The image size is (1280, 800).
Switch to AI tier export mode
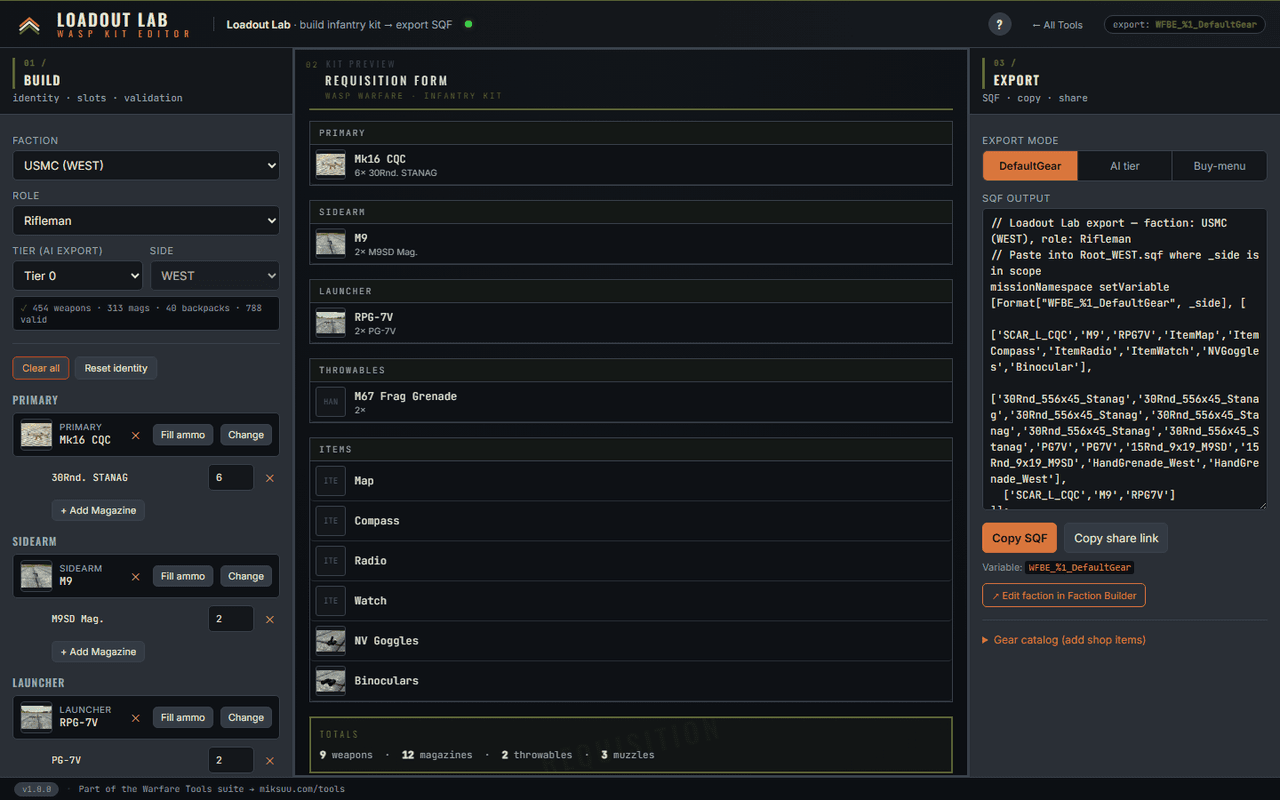pos(1124,166)
